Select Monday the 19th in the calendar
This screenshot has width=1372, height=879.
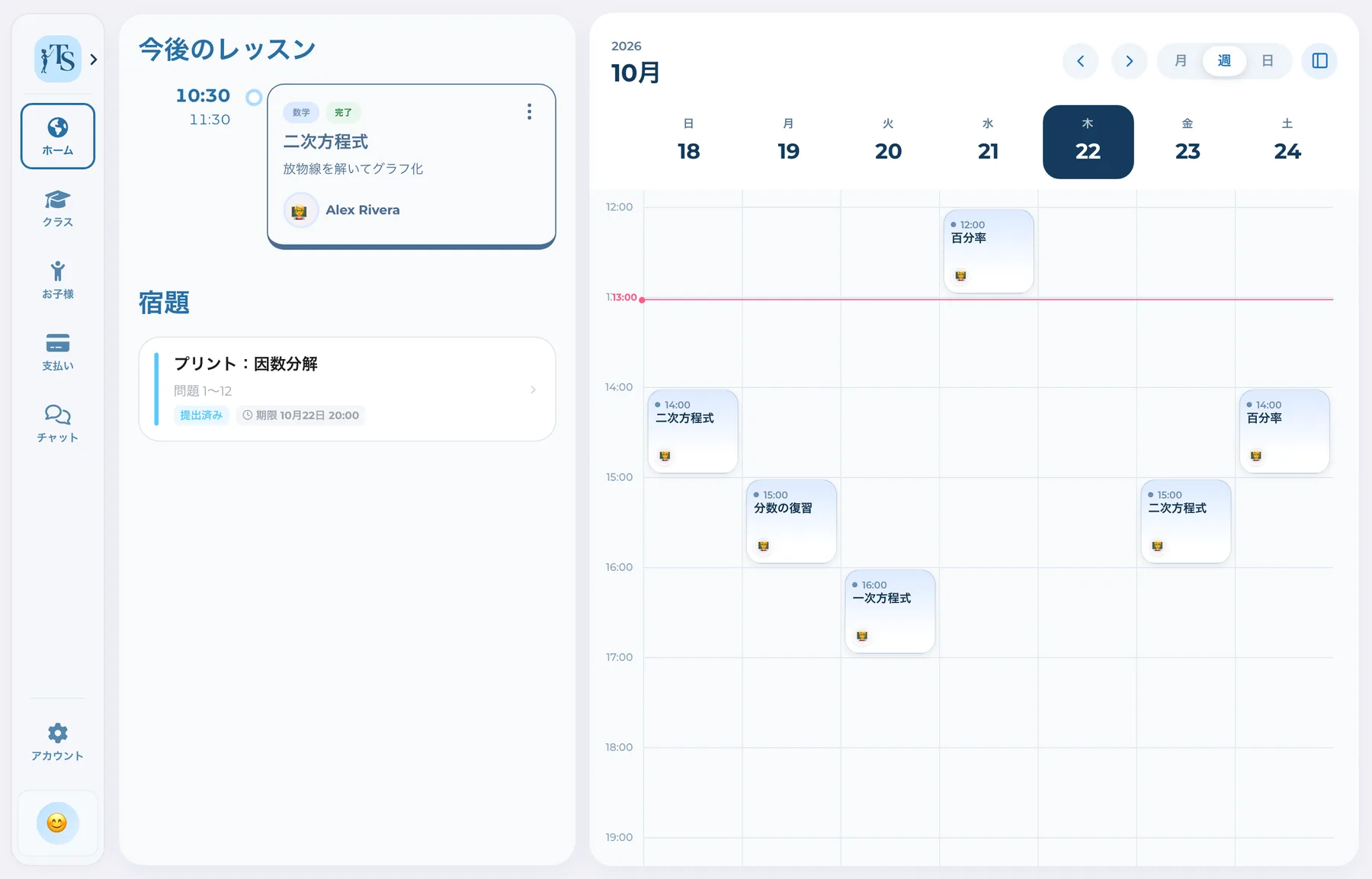(788, 142)
